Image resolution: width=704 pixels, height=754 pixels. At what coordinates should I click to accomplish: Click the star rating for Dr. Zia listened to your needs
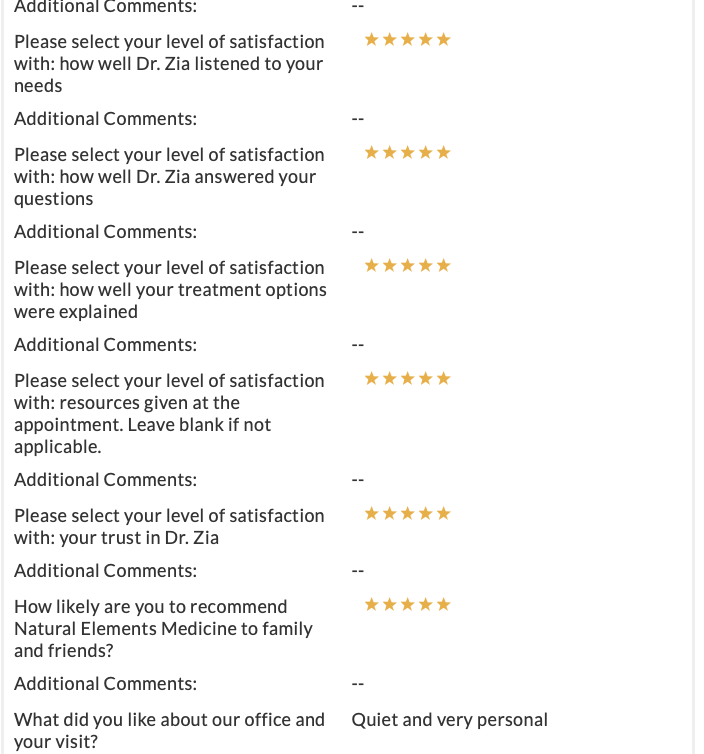(407, 39)
